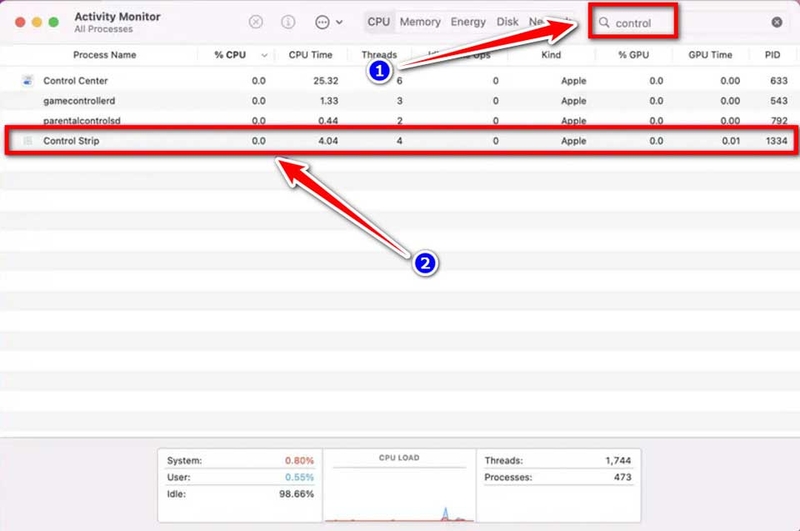Switch to the Energy tab
This screenshot has width=800, height=531.
pyautogui.click(x=467, y=22)
